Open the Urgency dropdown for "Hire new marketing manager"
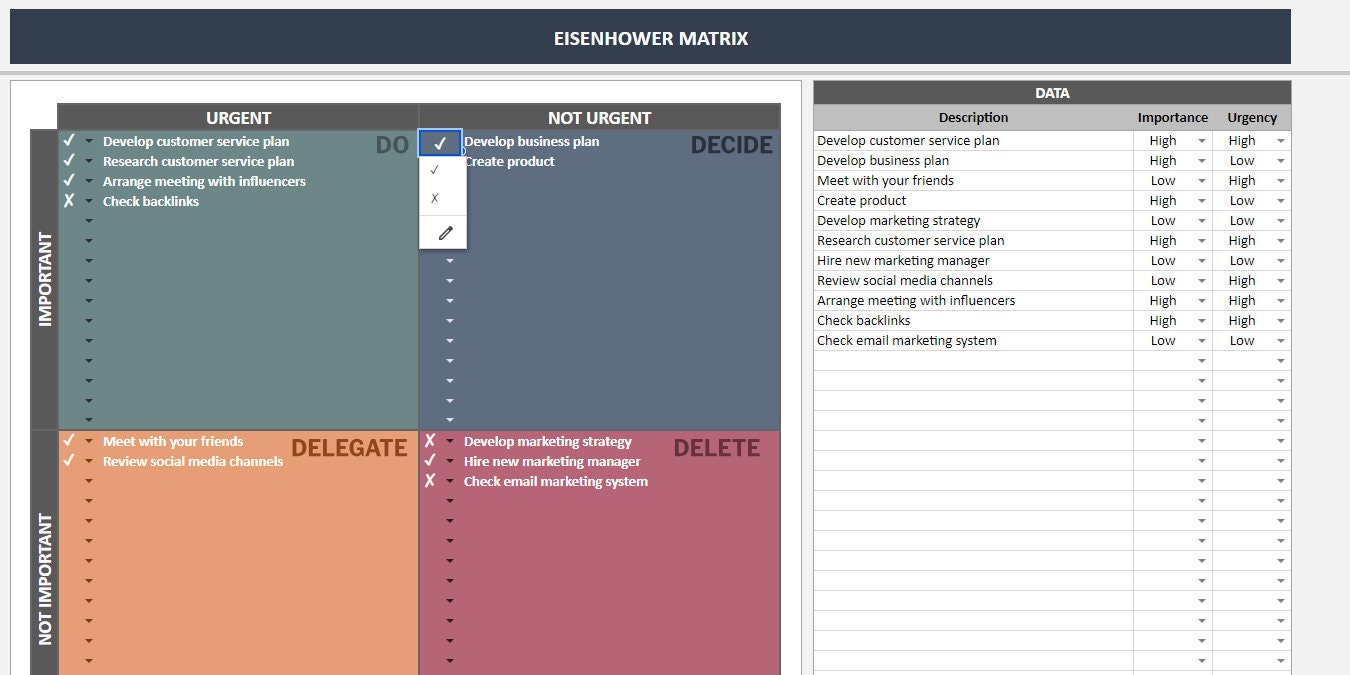This screenshot has height=675, width=1350. click(x=1280, y=260)
